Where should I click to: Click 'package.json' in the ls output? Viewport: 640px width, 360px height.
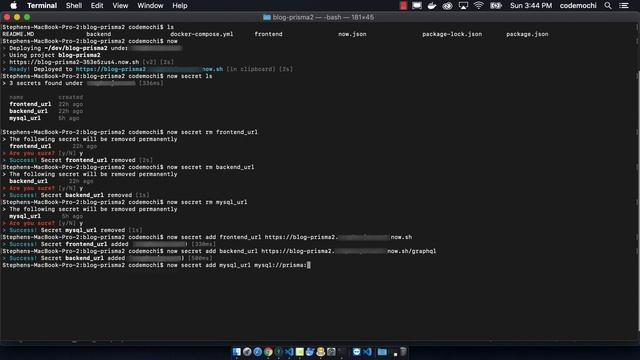point(527,34)
